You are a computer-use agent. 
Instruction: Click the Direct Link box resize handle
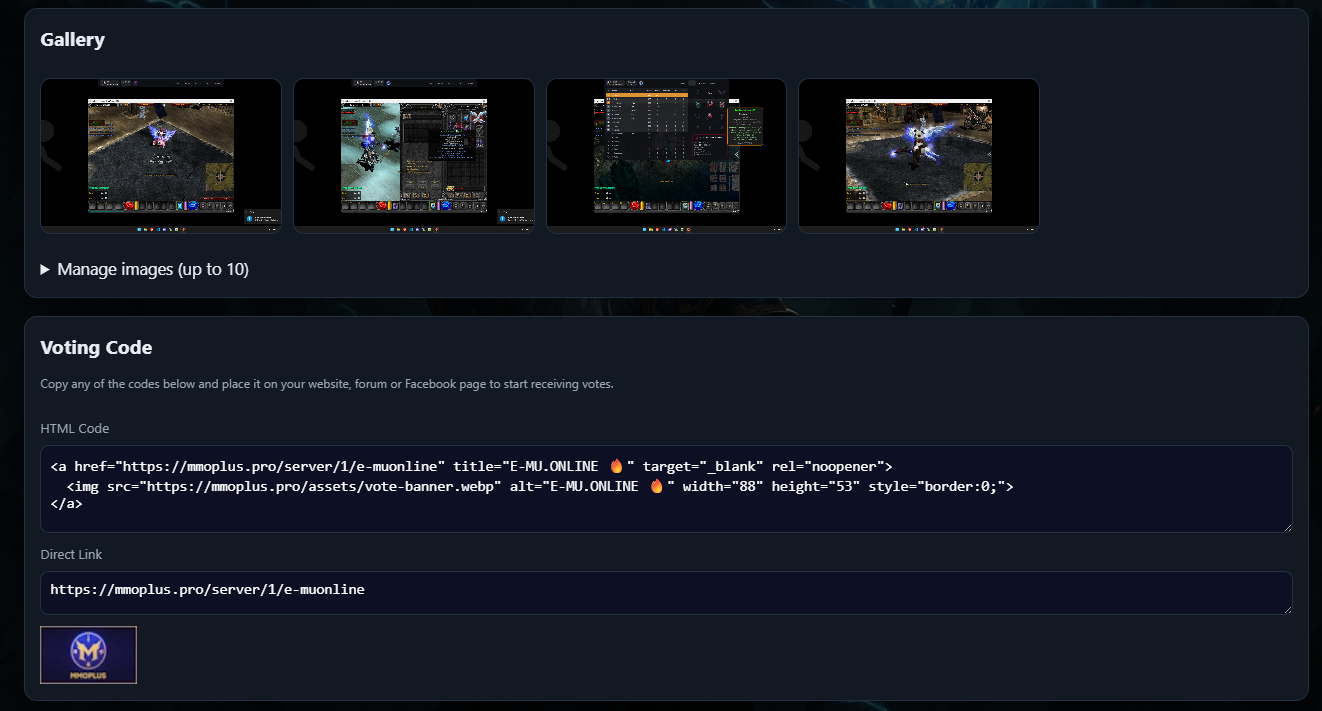(x=1286, y=608)
